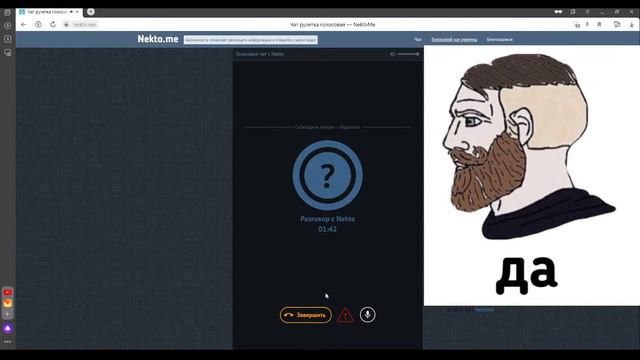Click the incognito glasses icon in the title bar
Image resolution: width=640 pixels, height=360 pixels.
[558, 12]
